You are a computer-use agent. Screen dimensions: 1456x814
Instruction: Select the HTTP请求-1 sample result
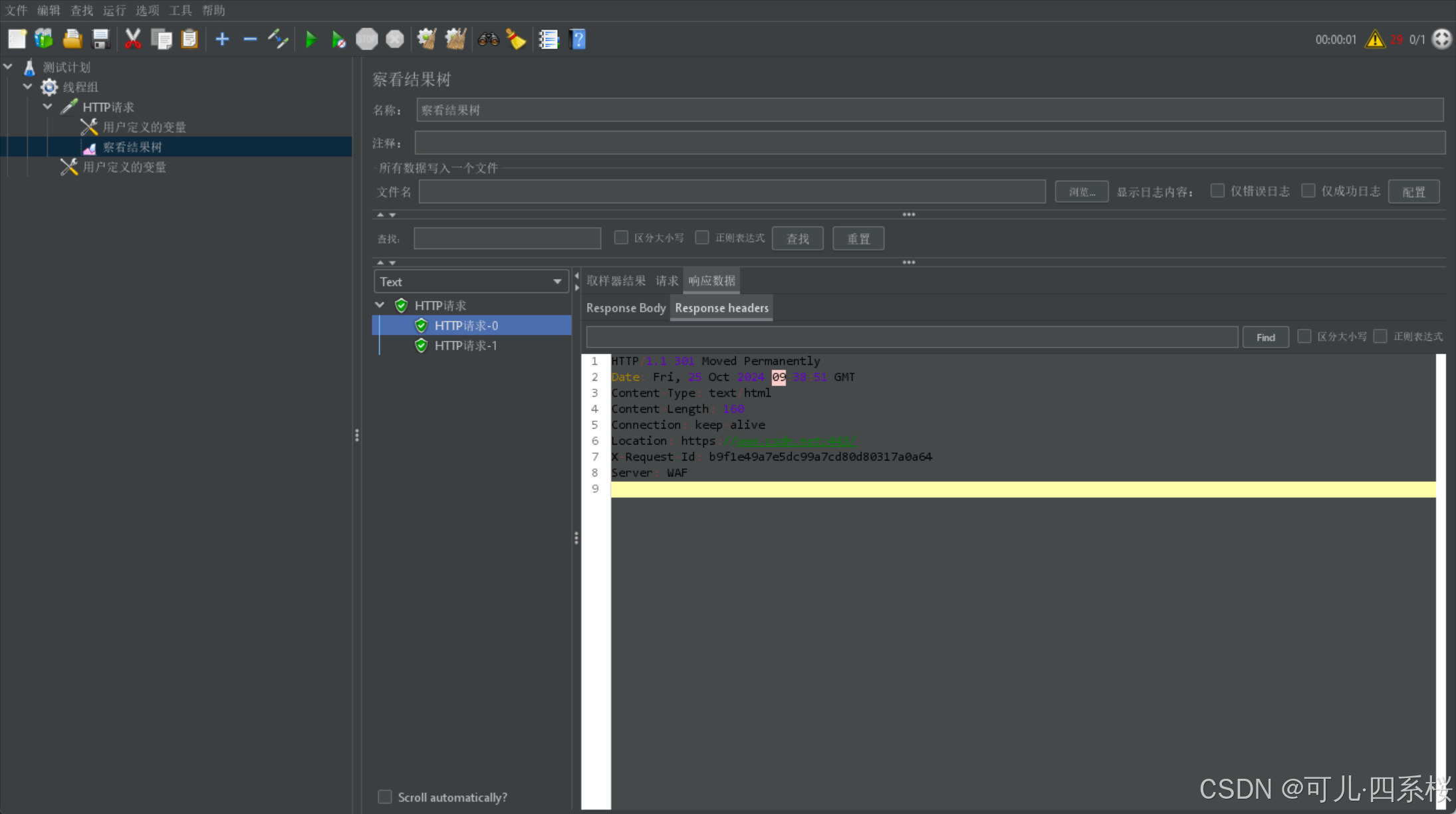(465, 346)
